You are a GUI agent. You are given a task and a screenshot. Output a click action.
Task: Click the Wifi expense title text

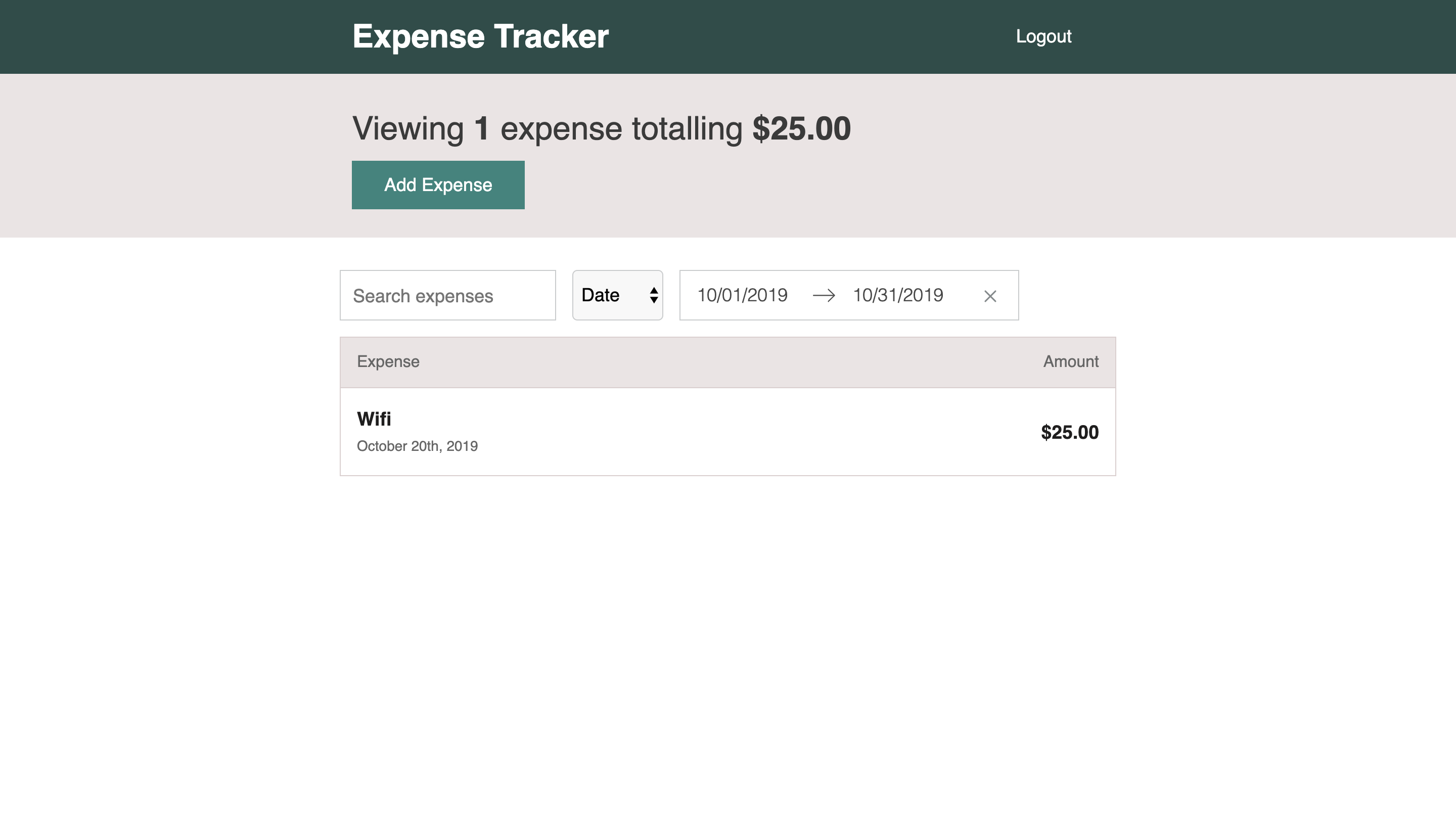click(374, 419)
